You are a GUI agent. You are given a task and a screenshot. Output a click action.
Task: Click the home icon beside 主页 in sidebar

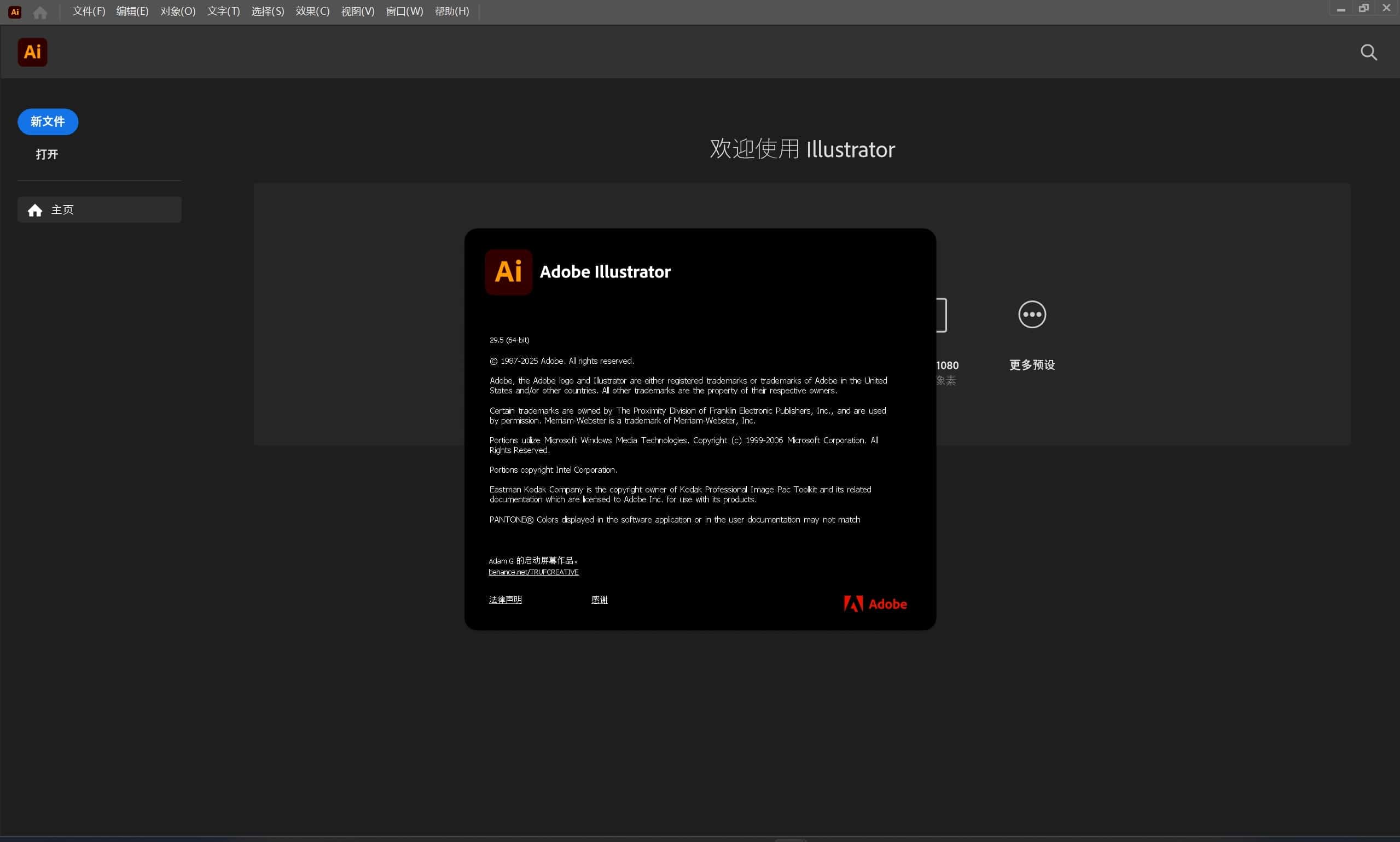coord(35,210)
